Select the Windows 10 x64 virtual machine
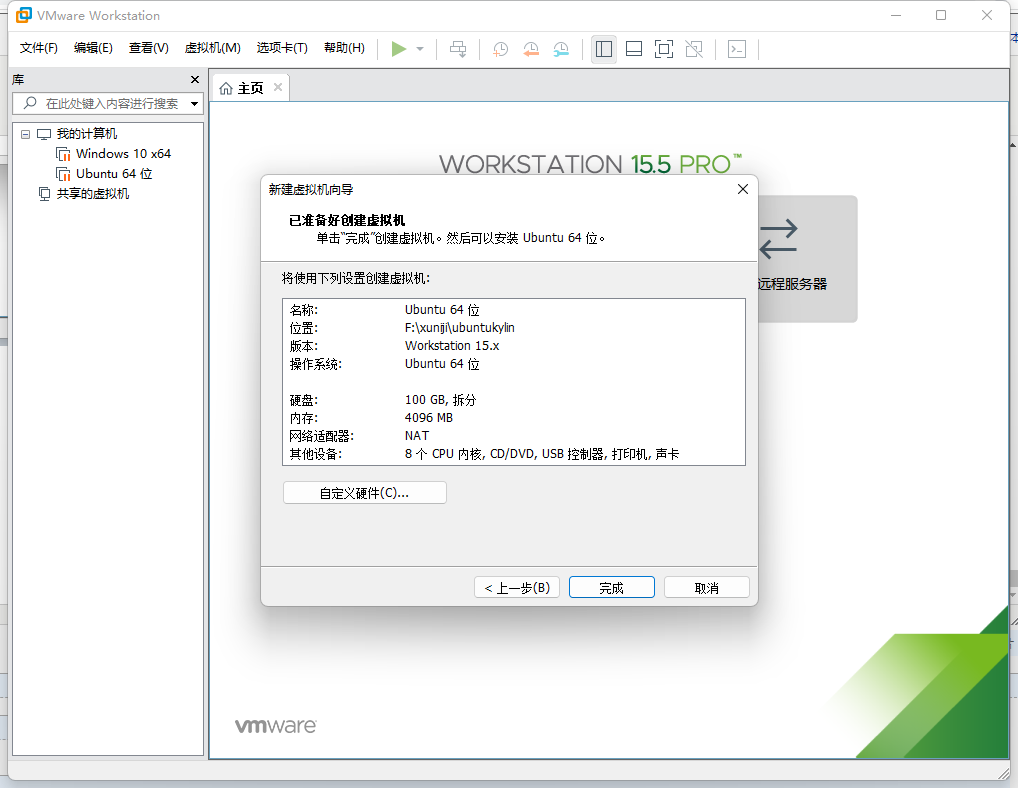Screen dimensions: 1018x788 123,154
